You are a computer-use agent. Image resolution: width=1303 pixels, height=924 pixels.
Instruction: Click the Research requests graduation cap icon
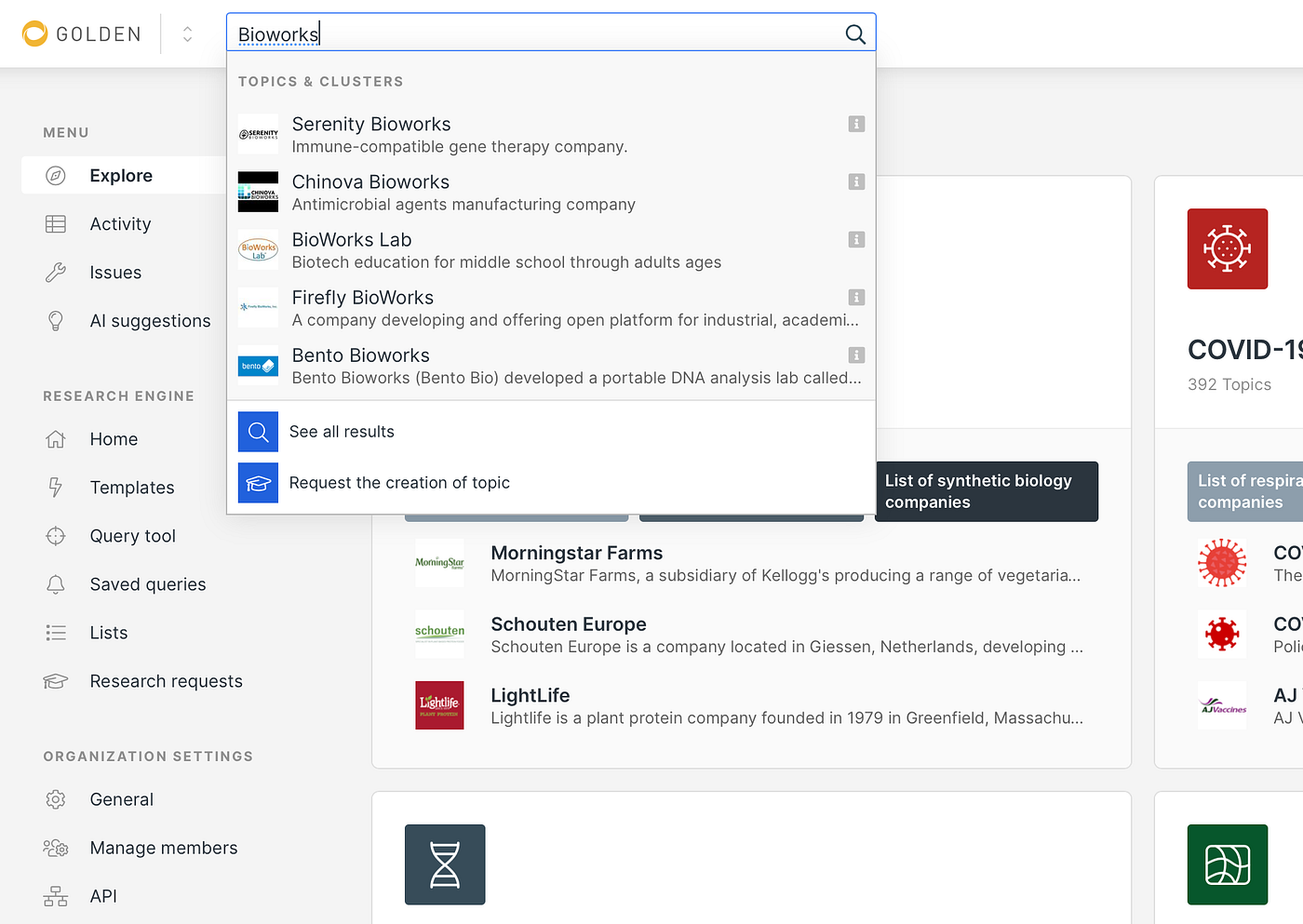point(56,680)
